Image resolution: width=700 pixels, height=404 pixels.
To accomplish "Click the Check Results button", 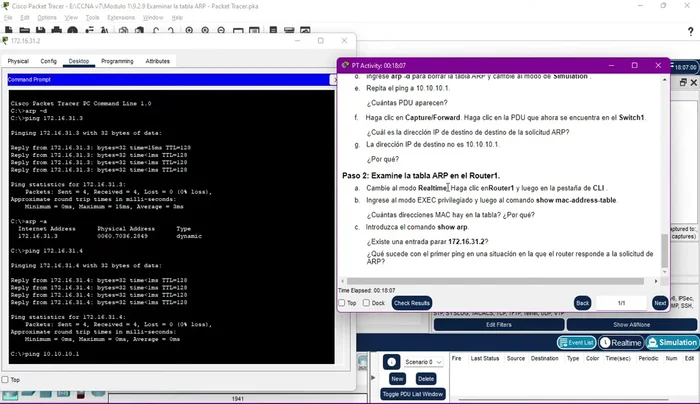I will click(x=412, y=303).
